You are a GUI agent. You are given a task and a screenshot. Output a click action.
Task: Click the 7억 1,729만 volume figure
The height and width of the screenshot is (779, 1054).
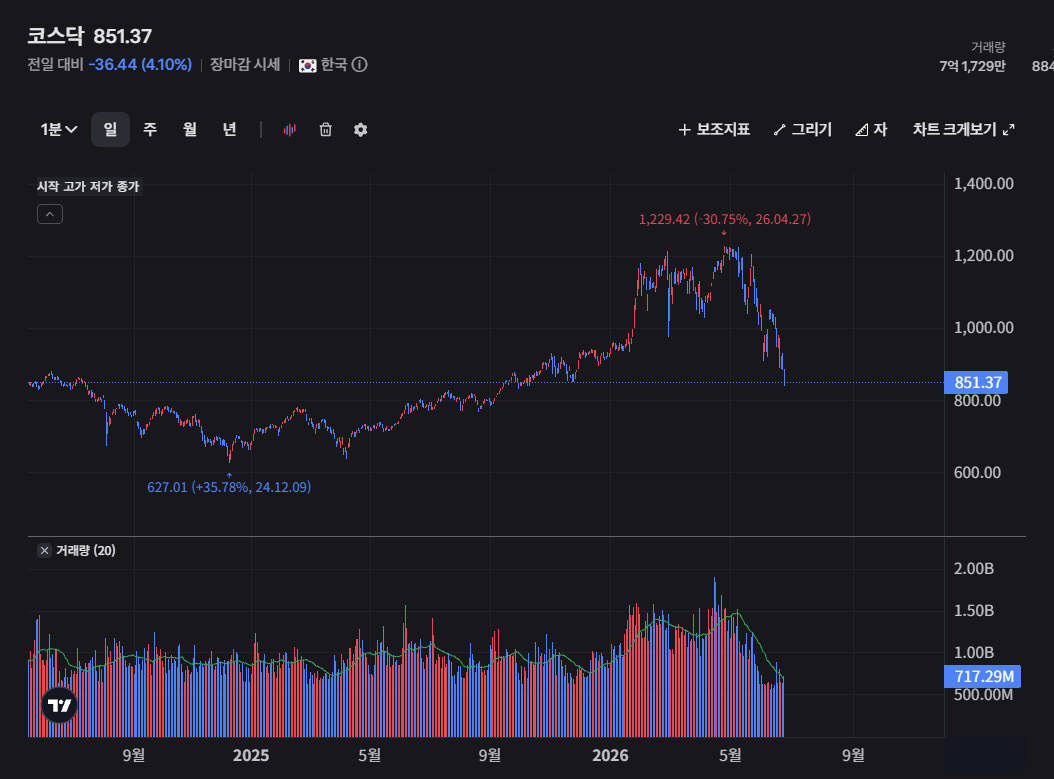tap(972, 66)
